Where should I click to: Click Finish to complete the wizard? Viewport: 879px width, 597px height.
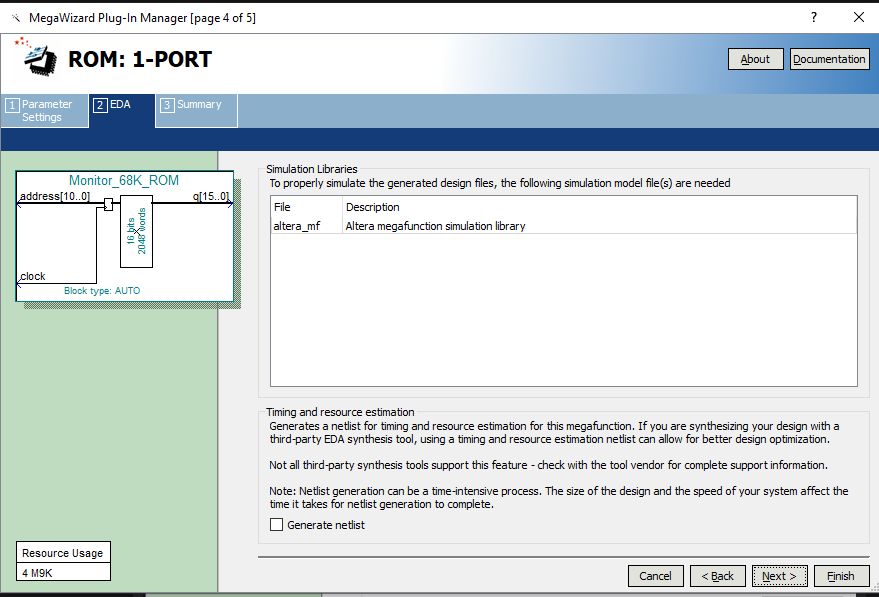841,576
